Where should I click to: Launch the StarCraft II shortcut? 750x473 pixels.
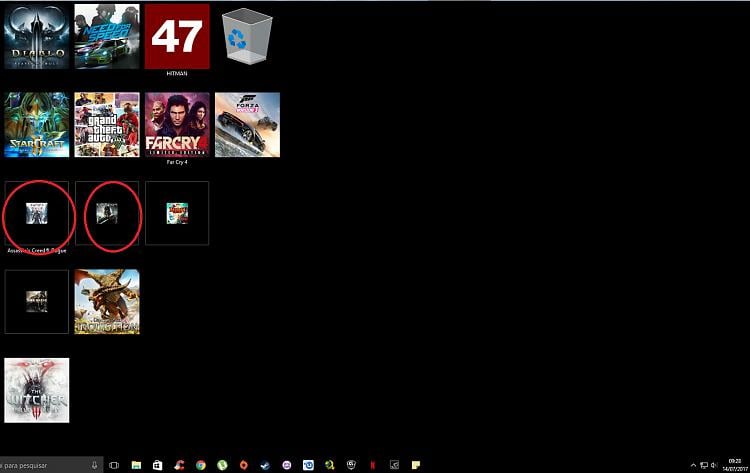(37, 125)
